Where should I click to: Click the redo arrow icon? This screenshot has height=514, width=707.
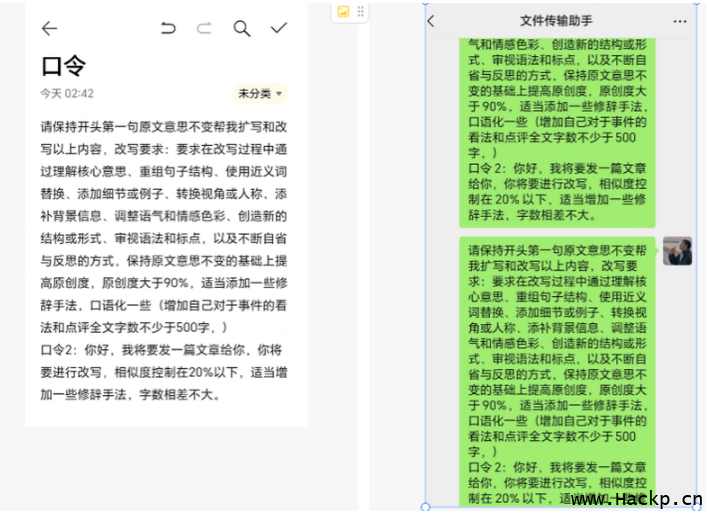204,28
